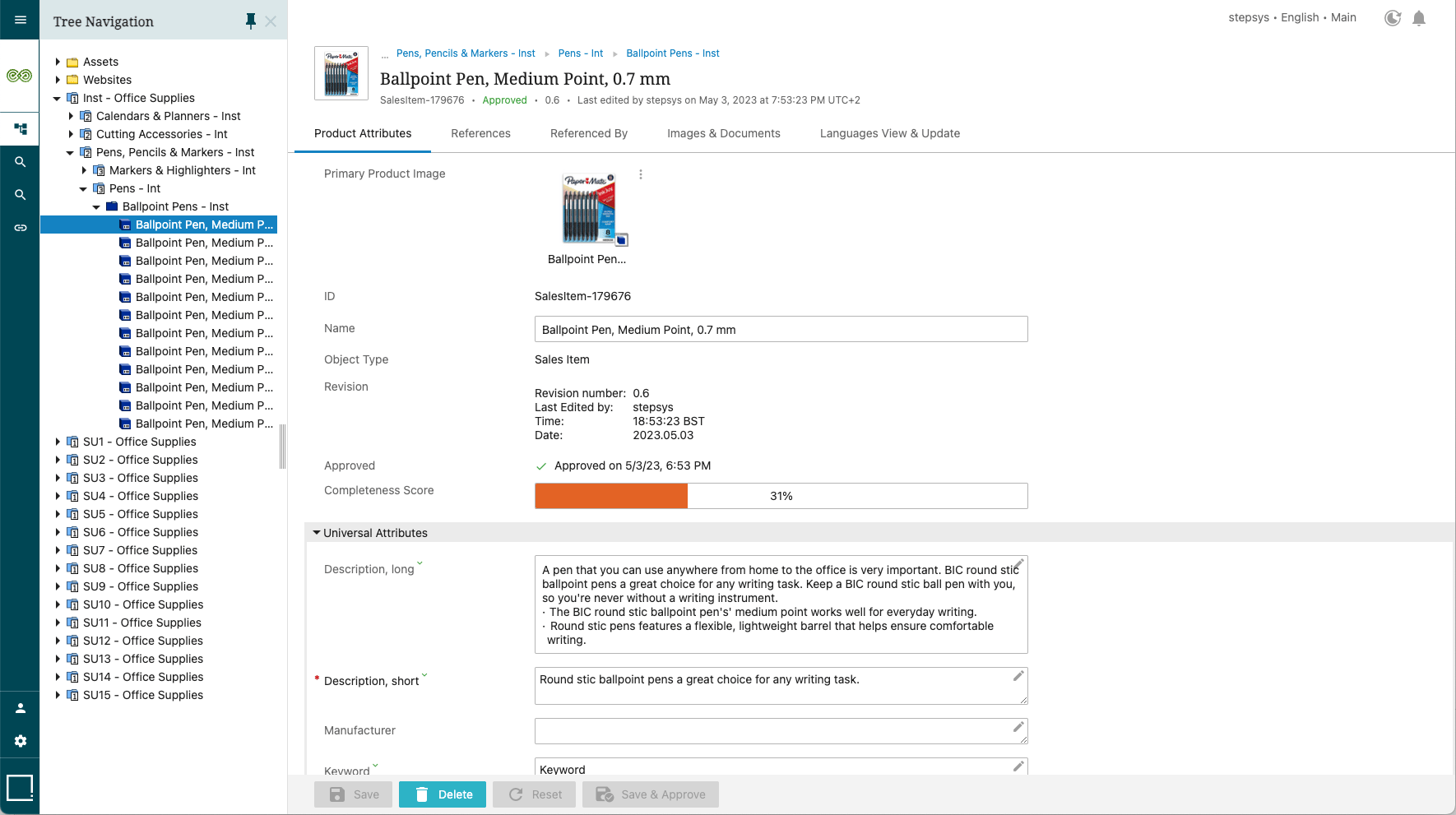Open stepsys English Main context selector
The height and width of the screenshot is (815, 1456).
click(1292, 17)
